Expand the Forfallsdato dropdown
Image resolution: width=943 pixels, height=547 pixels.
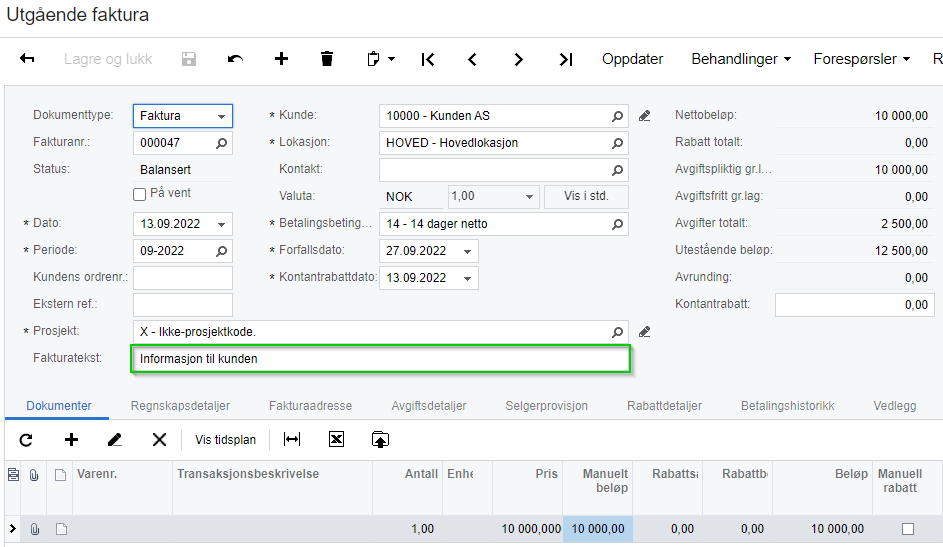pyautogui.click(x=467, y=251)
